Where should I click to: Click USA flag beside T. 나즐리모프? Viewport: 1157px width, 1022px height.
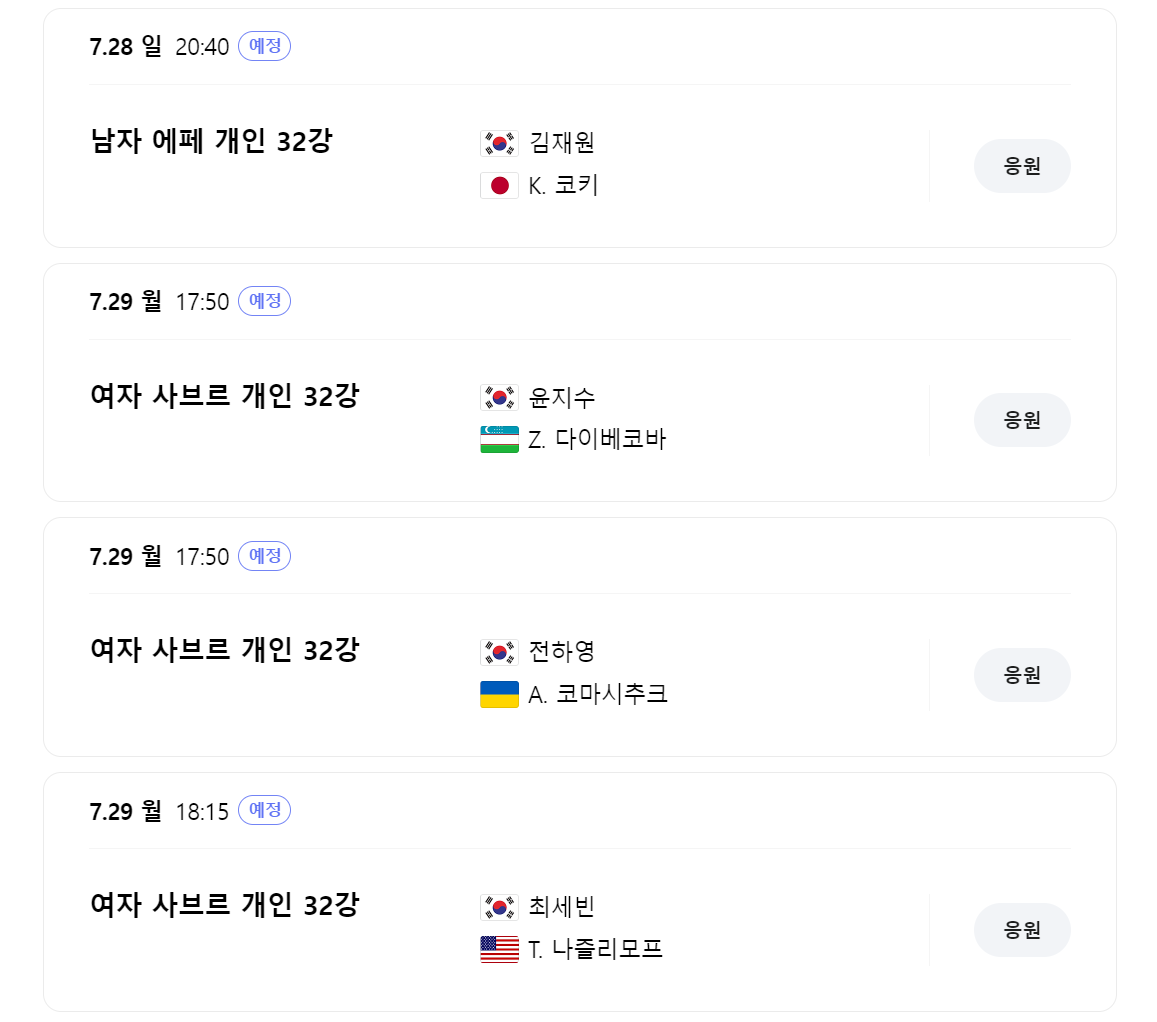tap(499, 949)
